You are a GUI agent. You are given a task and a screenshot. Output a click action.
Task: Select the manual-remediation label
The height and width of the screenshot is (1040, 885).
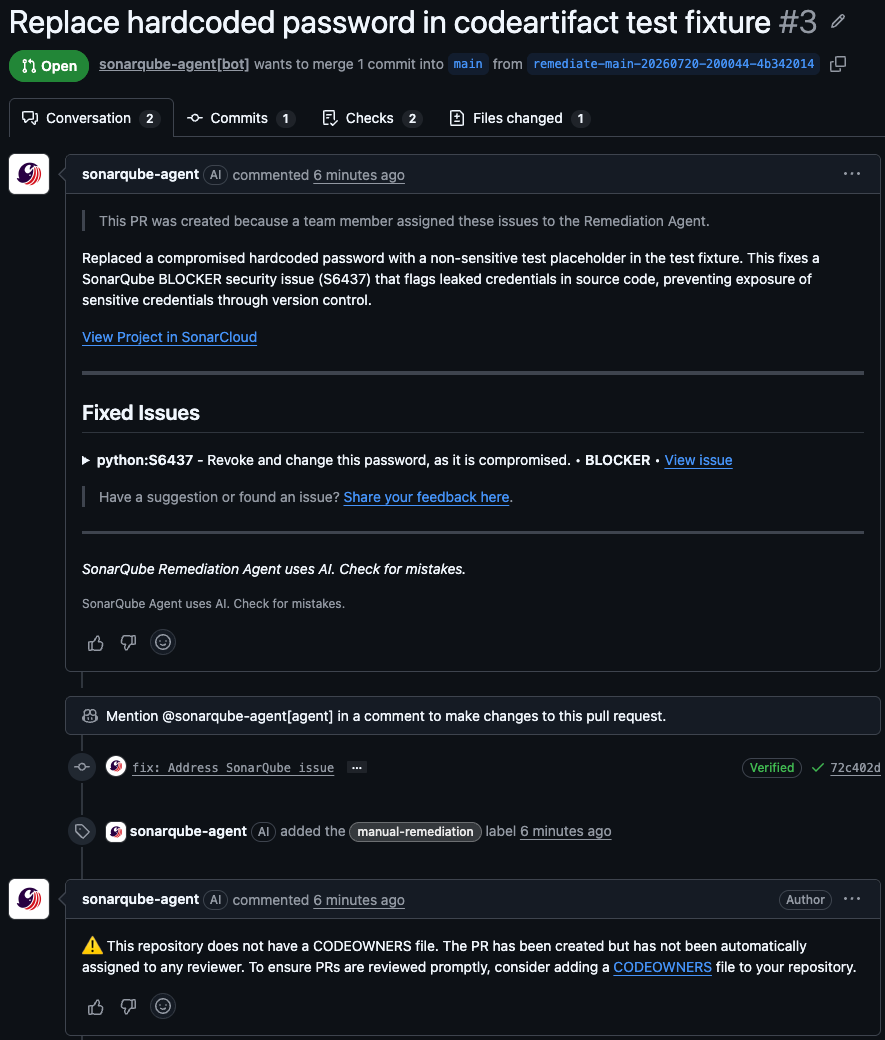[x=415, y=832]
